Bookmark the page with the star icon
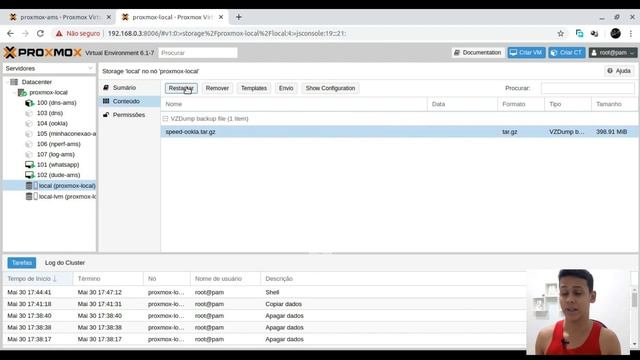 tap(561, 33)
